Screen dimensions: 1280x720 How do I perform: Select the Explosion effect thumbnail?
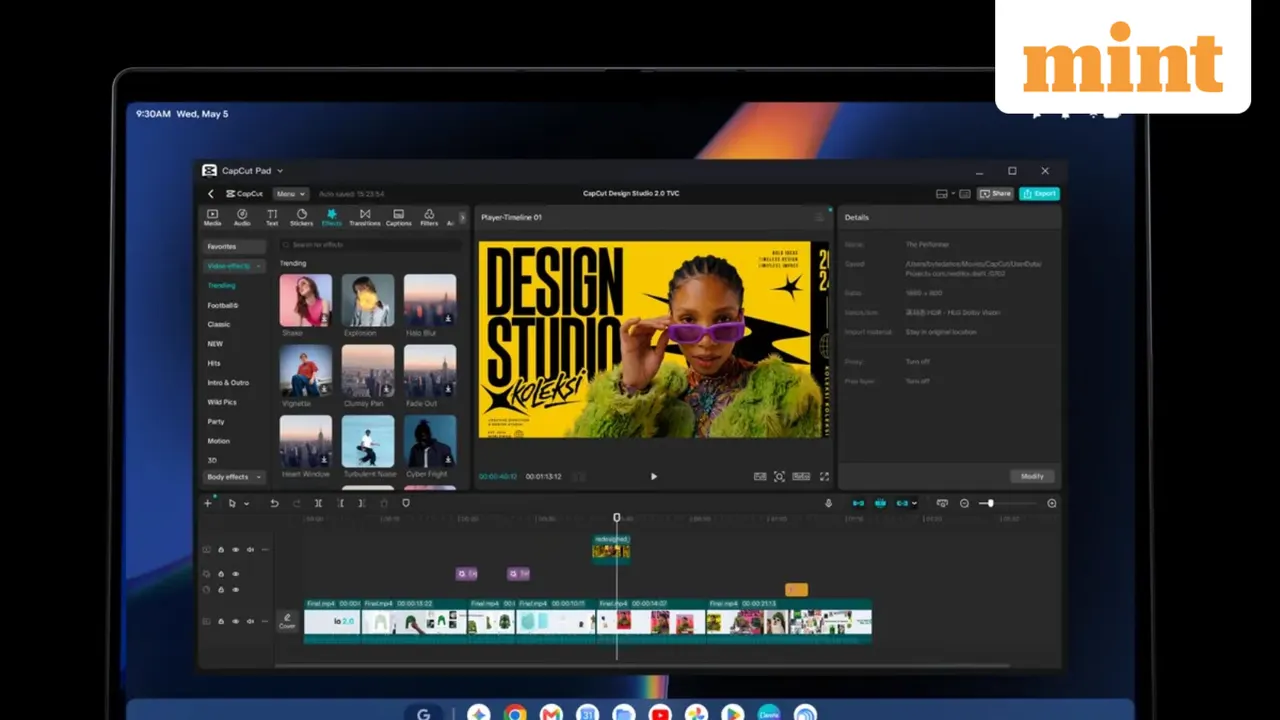tap(368, 300)
